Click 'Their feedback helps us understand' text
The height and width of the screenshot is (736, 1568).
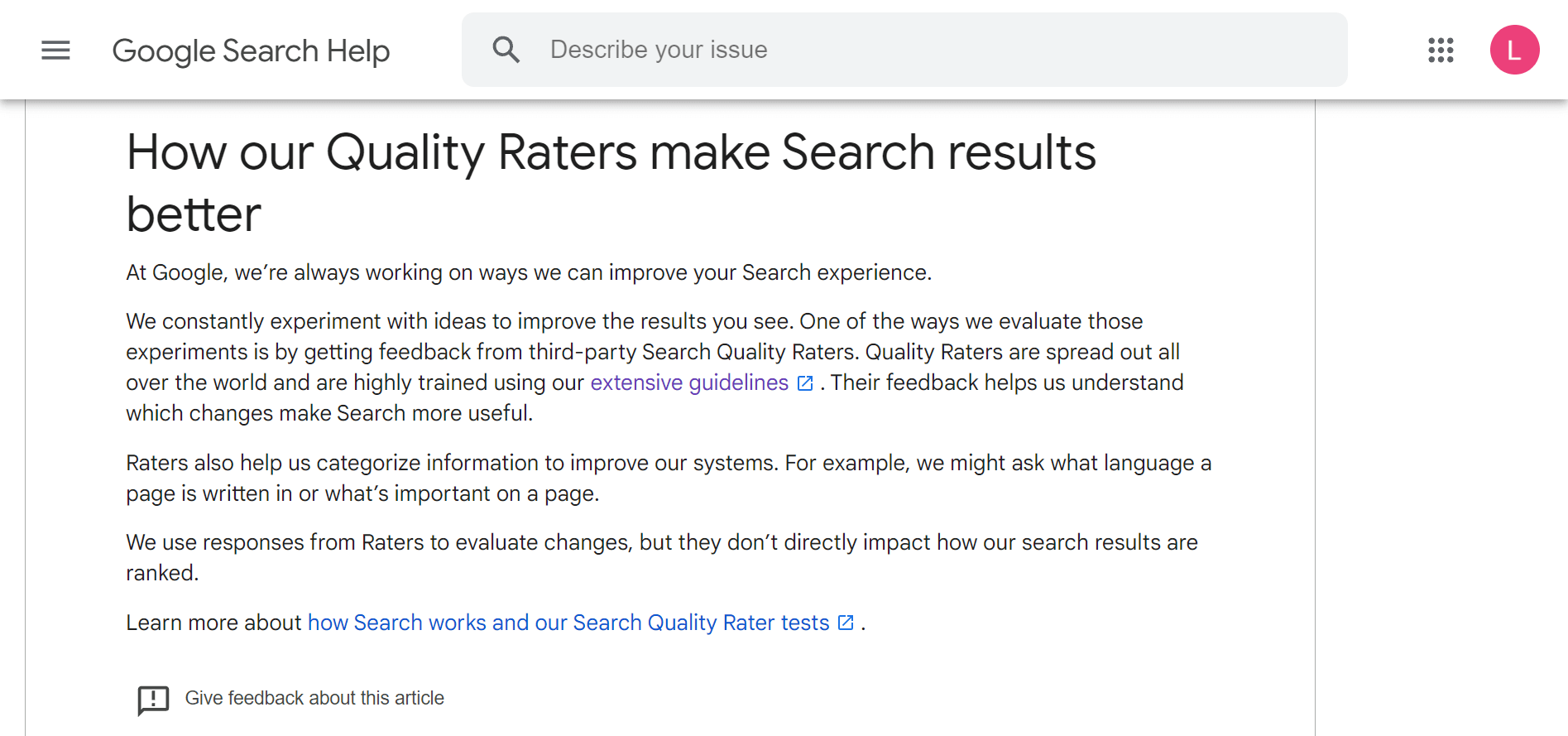point(1007,382)
